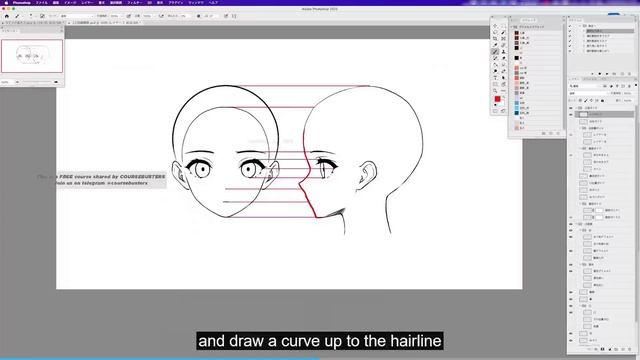Collapse the top action set in Actions panel

pos(580,26)
